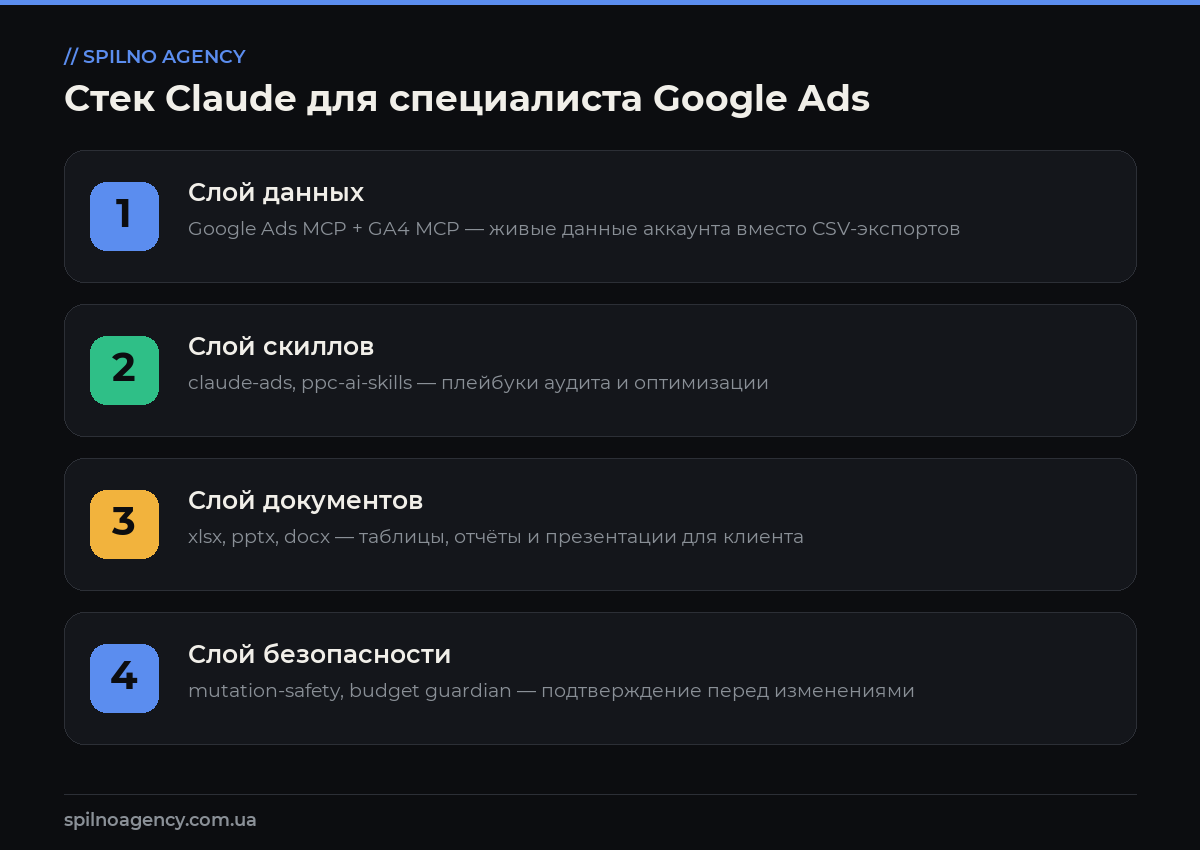Image resolution: width=1200 pixels, height=850 pixels.
Task: Open the spilnoagency.com.ua footer link
Action: [160, 820]
